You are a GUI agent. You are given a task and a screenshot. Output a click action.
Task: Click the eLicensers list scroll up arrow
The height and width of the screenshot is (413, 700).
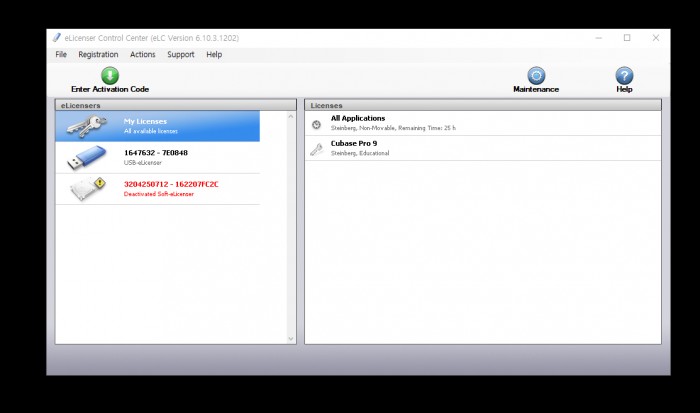[291, 117]
